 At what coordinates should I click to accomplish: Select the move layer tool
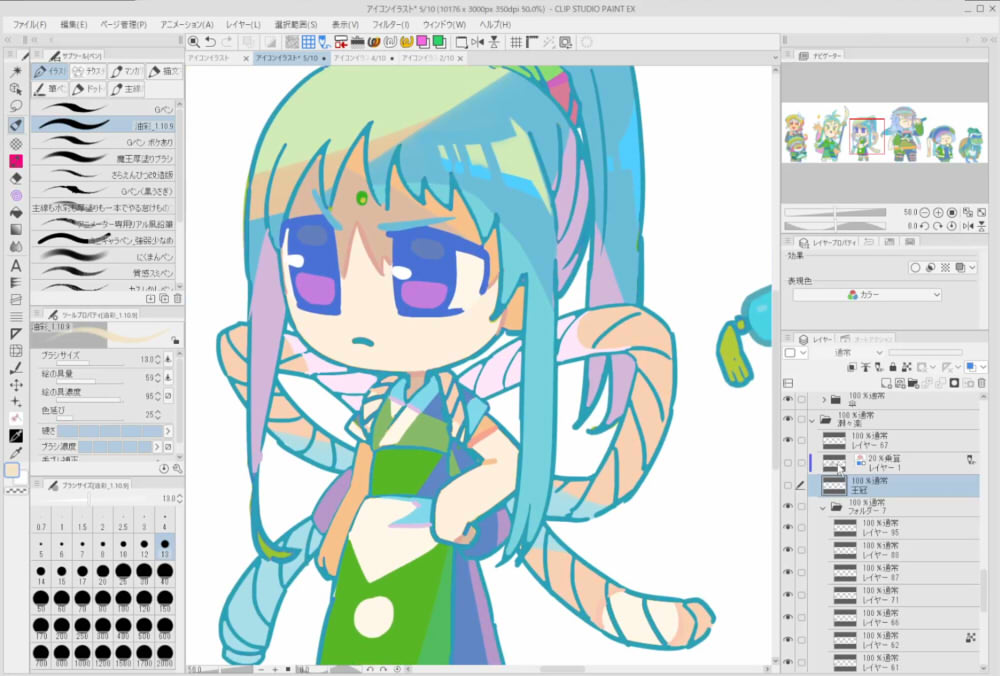(x=16, y=385)
